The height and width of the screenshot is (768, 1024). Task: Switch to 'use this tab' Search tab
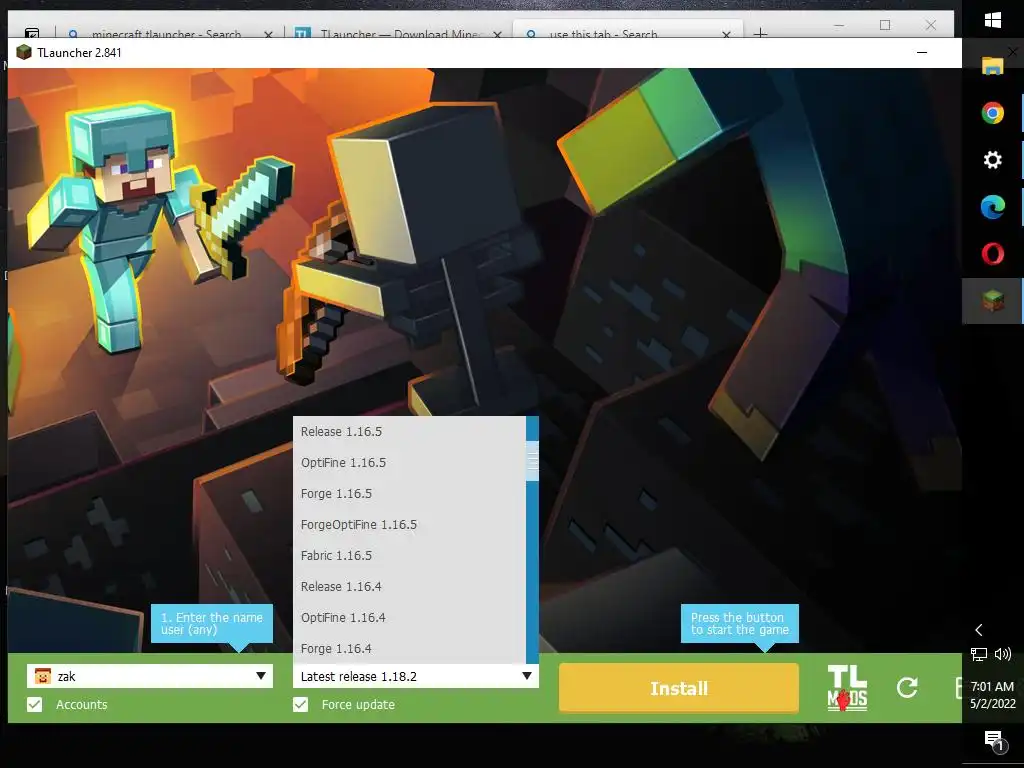coord(628,29)
